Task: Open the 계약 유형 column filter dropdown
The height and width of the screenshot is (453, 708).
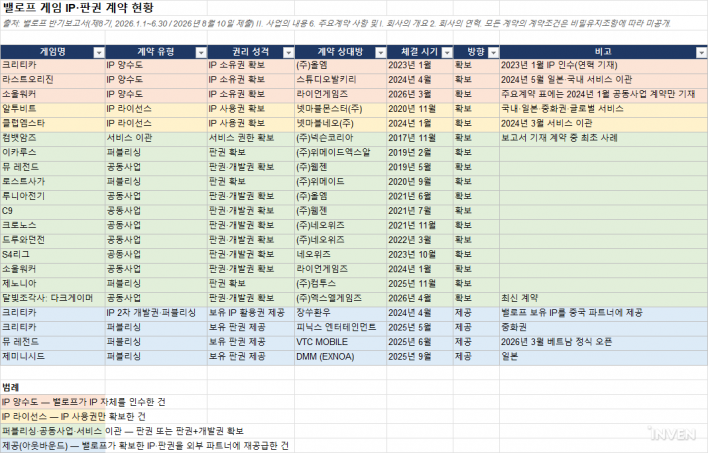Action: 201,53
